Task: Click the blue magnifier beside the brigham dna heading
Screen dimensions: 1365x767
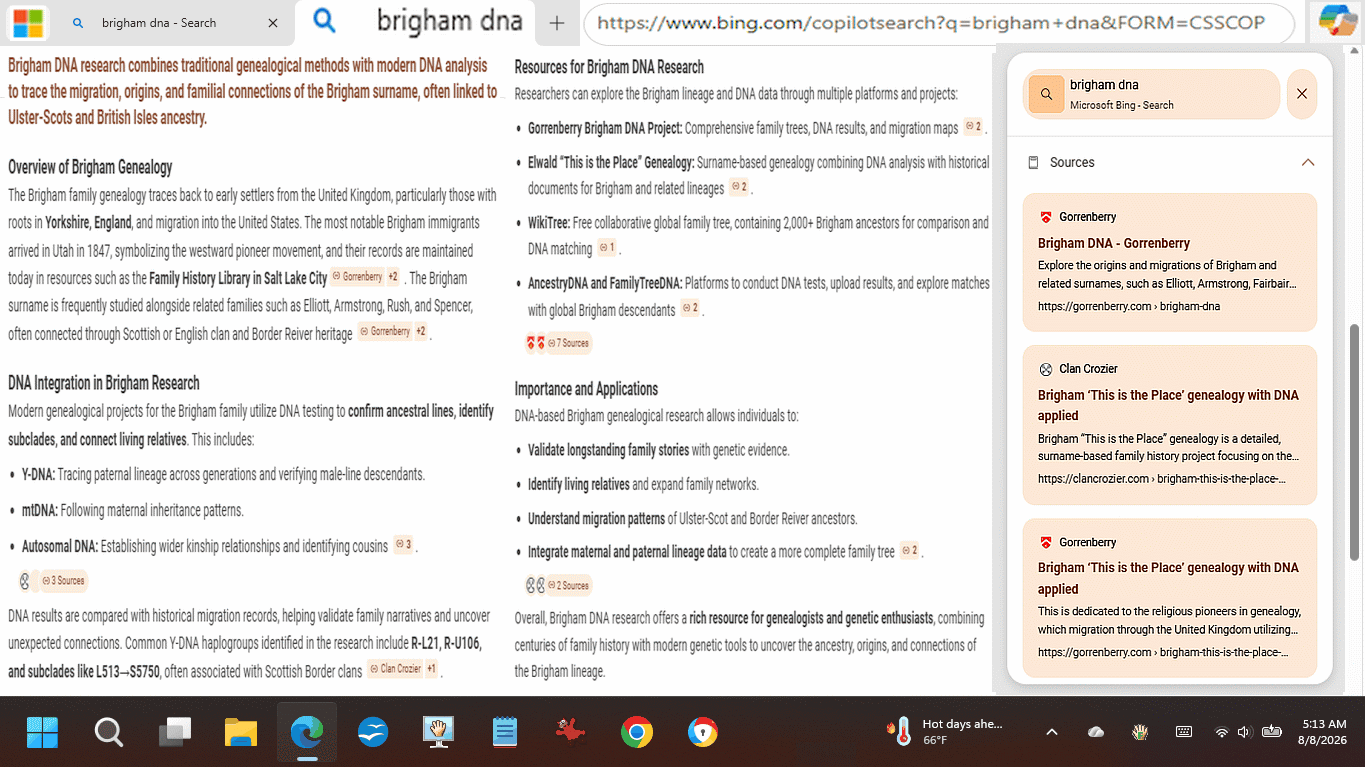Action: tap(323, 20)
